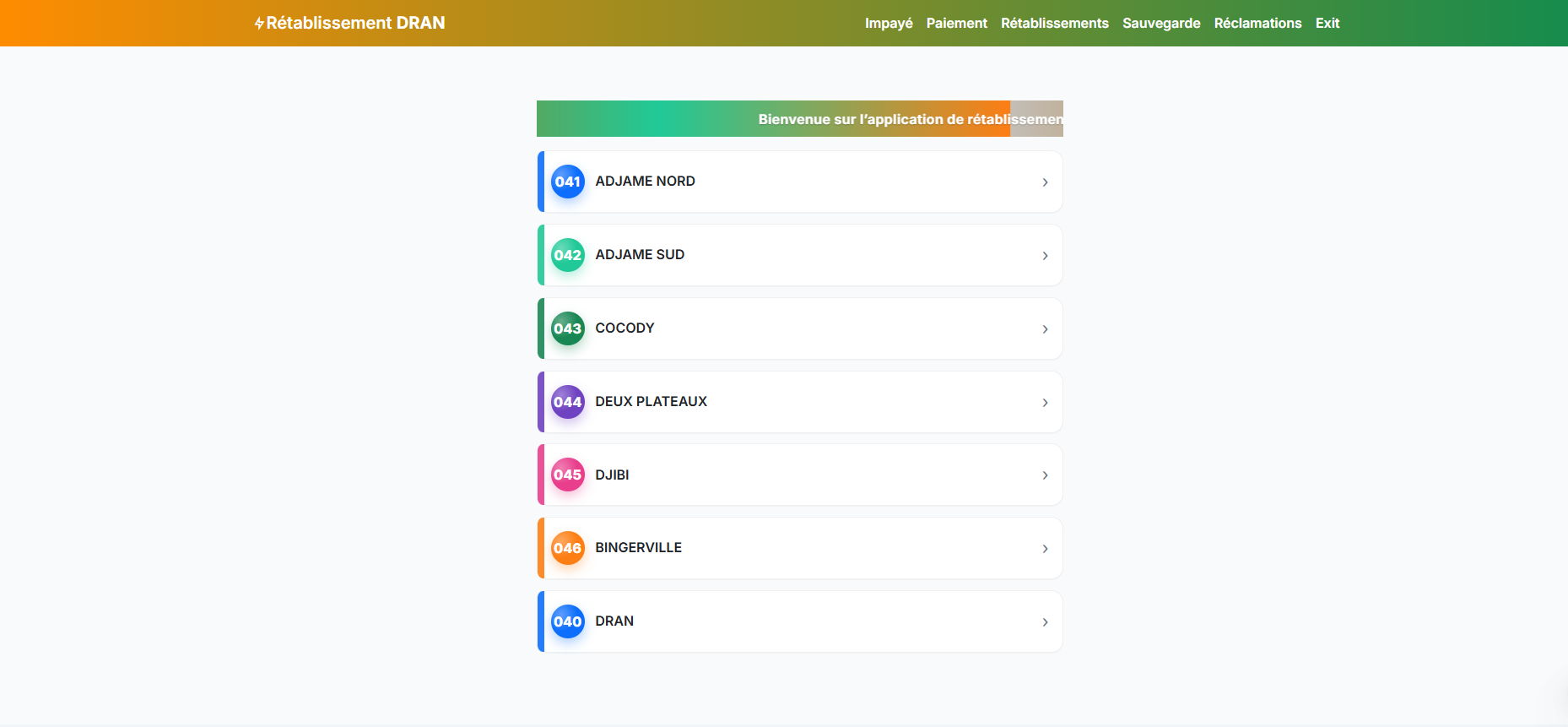Image resolution: width=1568 pixels, height=727 pixels.
Task: Expand the COCODY row chevron
Action: [x=1045, y=329]
